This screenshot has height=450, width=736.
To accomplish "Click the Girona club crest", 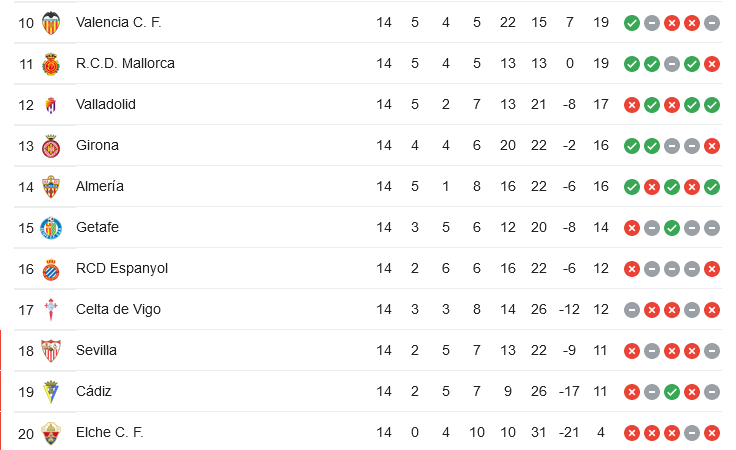I will [x=51, y=146].
